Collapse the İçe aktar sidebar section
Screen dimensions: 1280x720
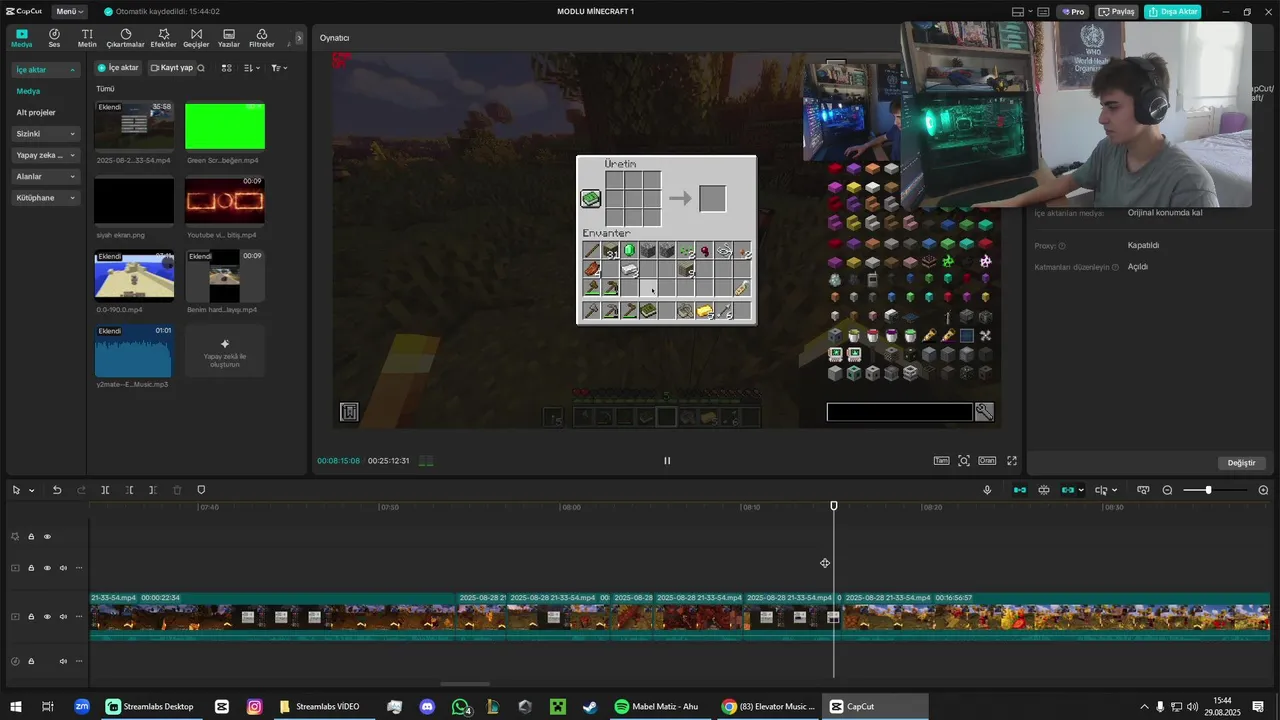(x=46, y=70)
